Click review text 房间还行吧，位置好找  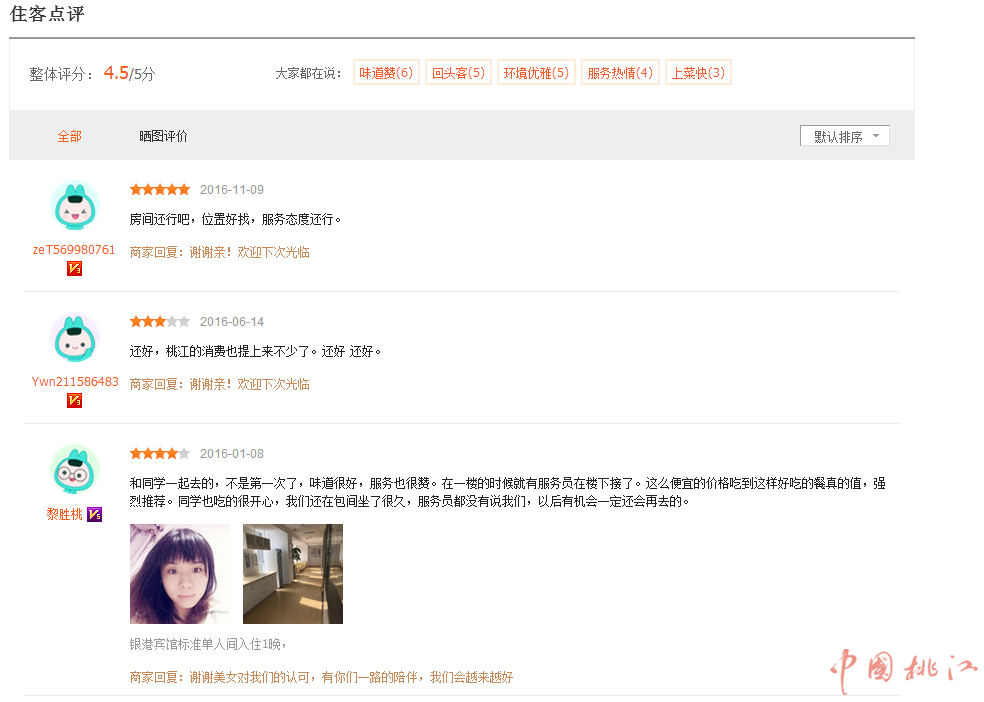235,219
